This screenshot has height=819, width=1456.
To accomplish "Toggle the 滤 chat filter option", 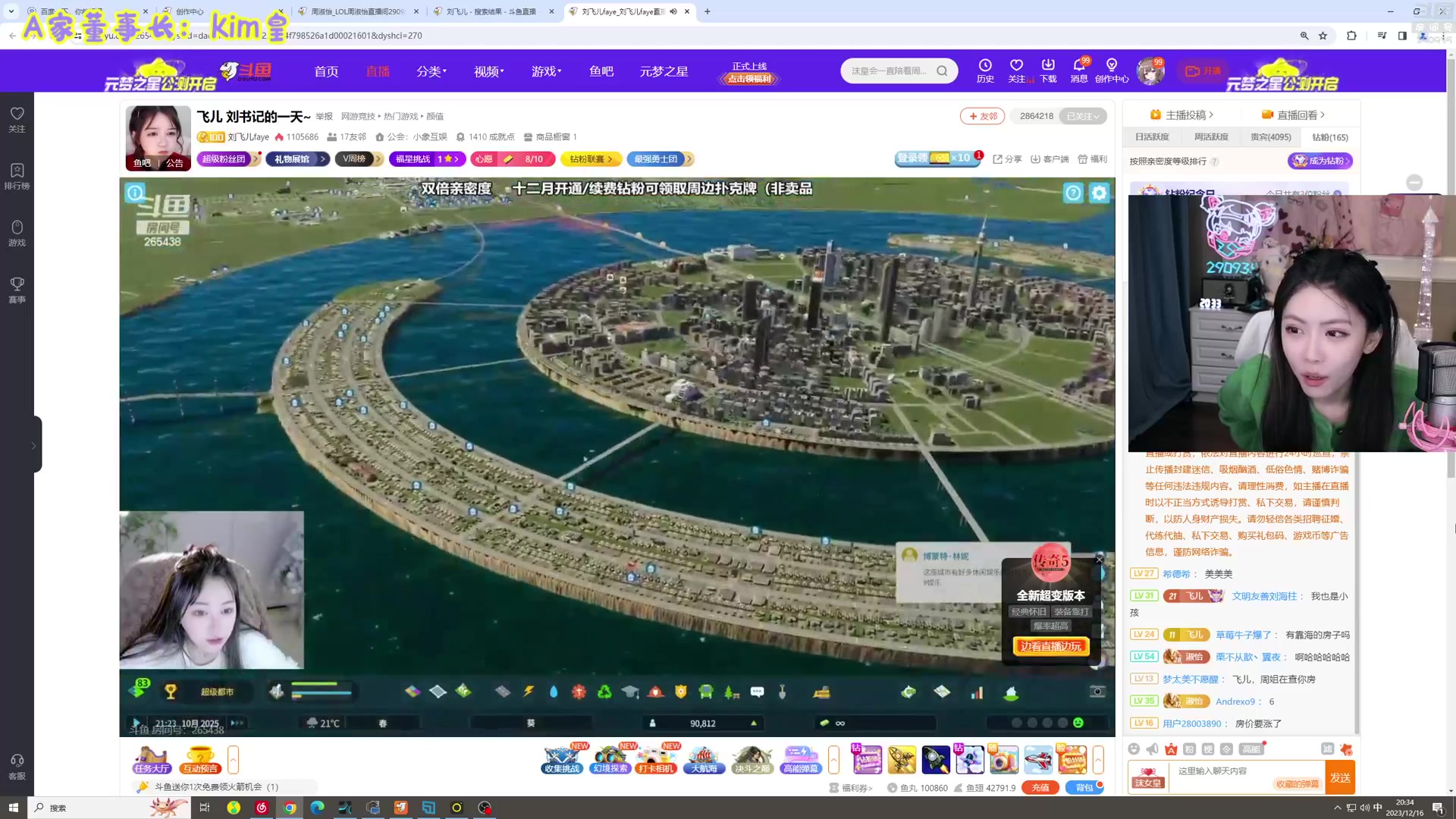I will coord(1327,749).
